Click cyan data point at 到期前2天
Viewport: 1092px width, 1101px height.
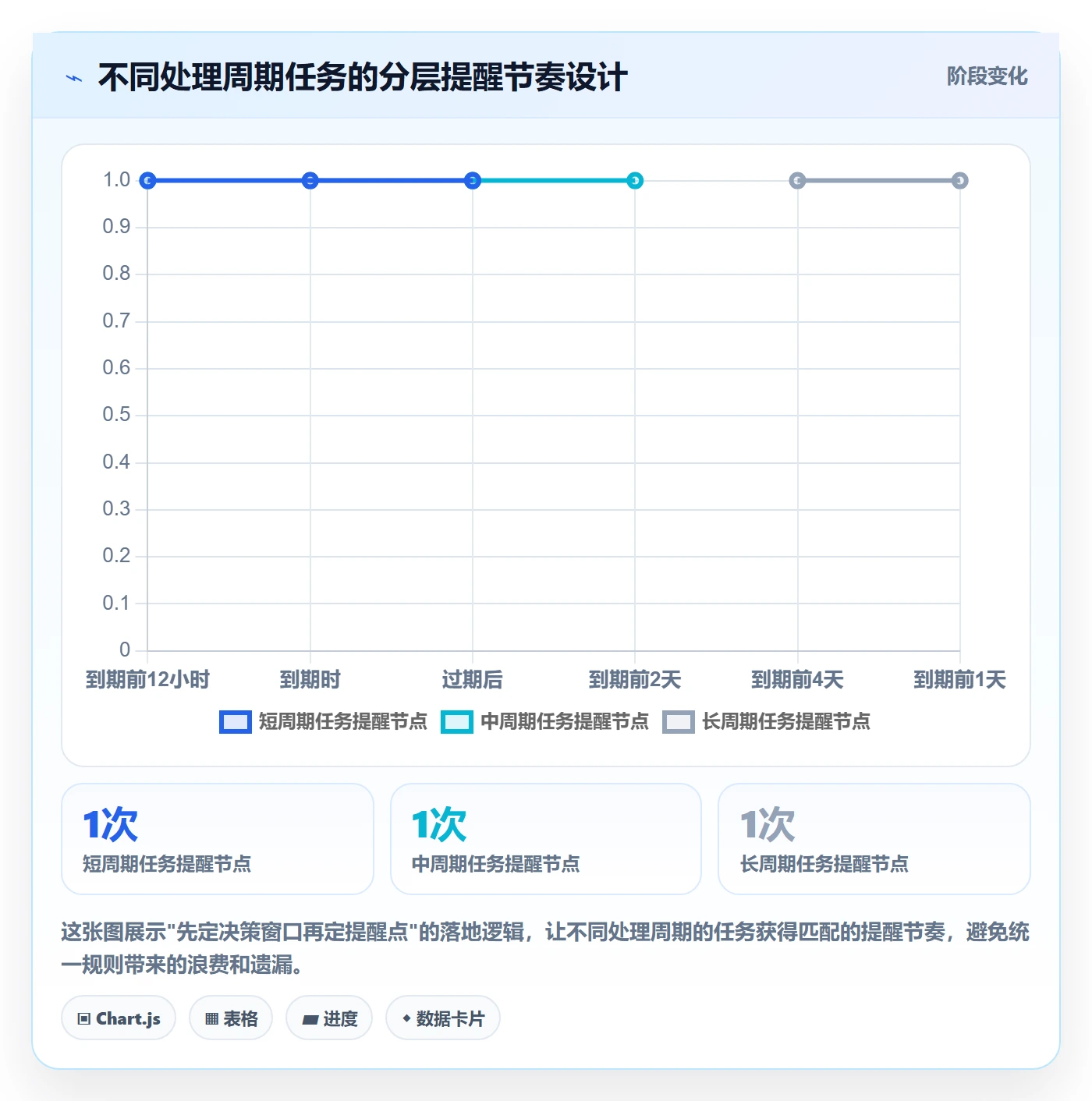tap(635, 181)
